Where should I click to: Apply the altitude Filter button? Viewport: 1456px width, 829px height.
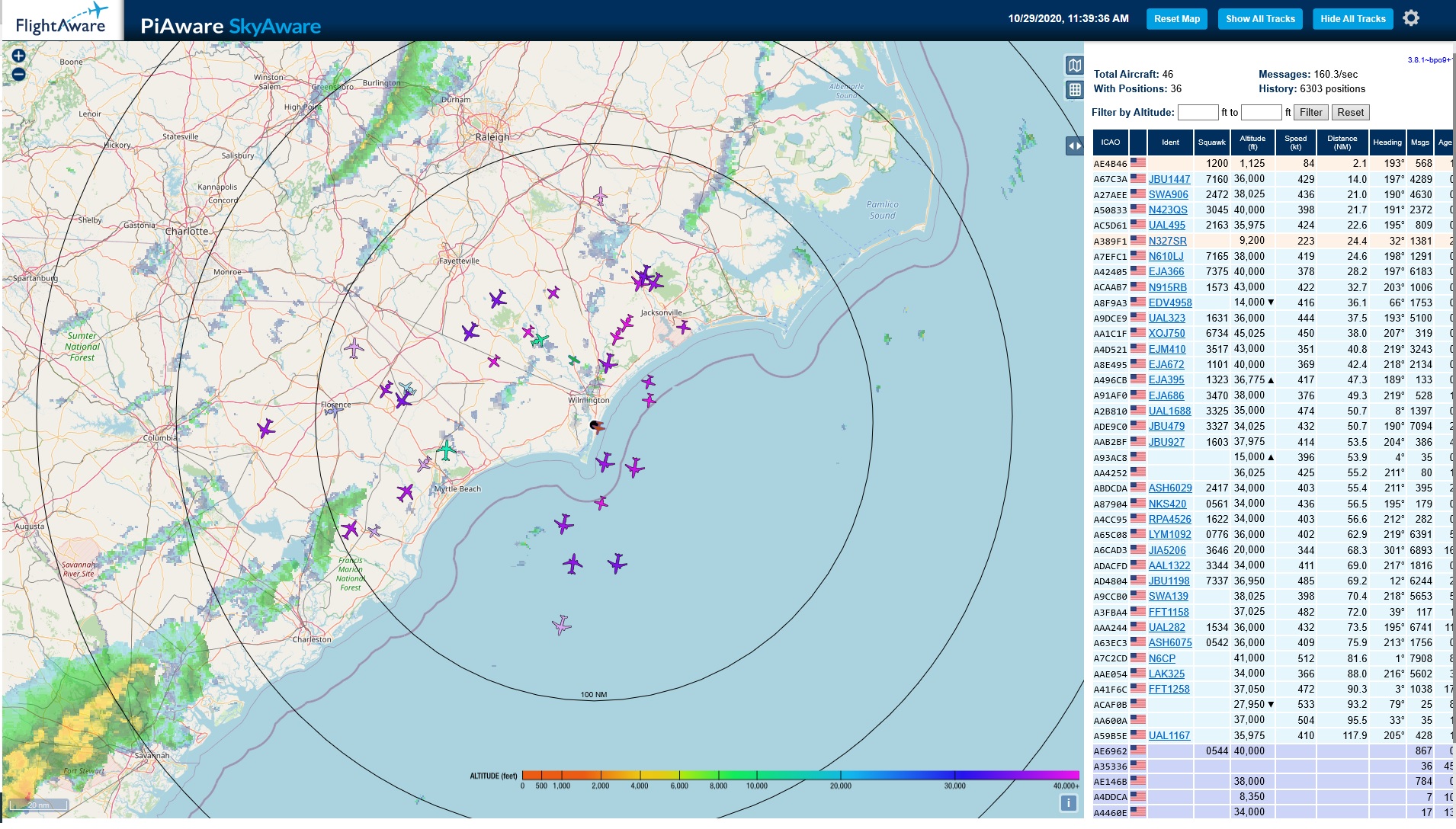coord(1310,113)
